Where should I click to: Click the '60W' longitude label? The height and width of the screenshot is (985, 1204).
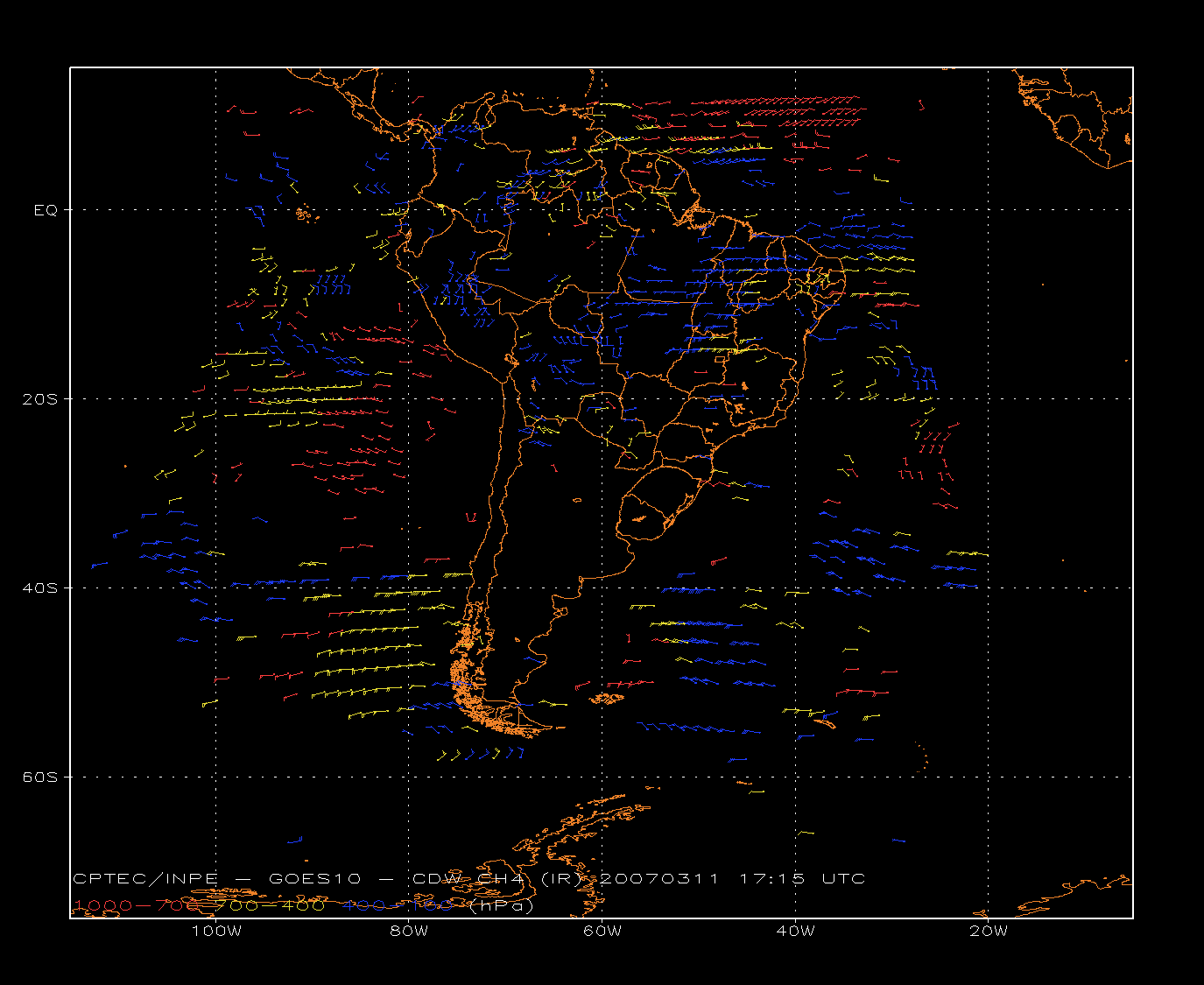click(x=602, y=931)
